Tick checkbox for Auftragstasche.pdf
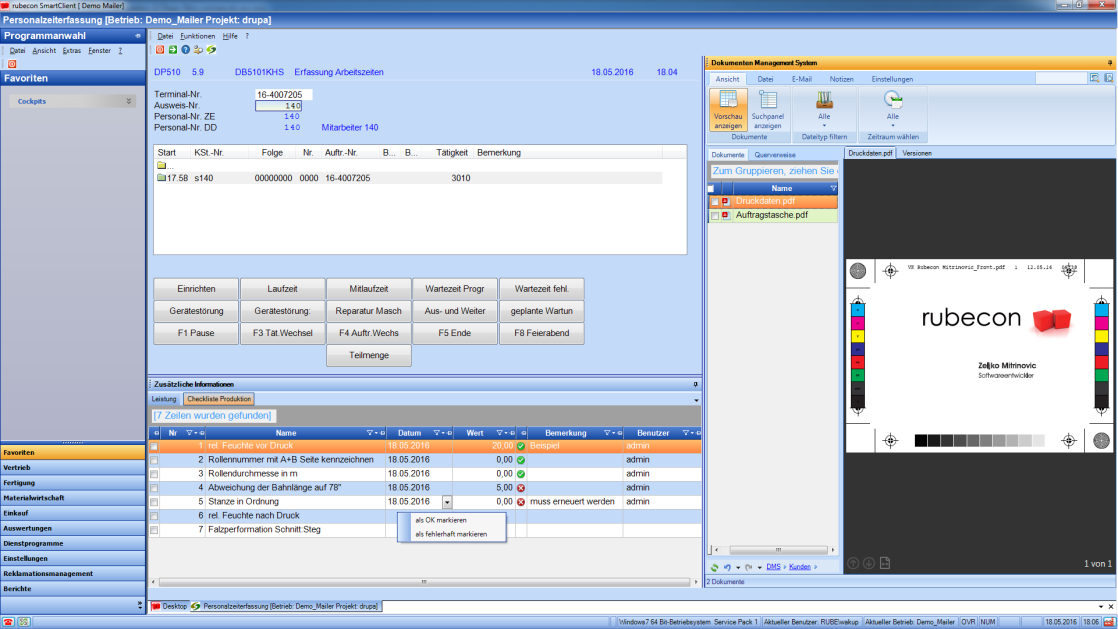Screen dimensions: 1118x629 pyautogui.click(x=715, y=215)
